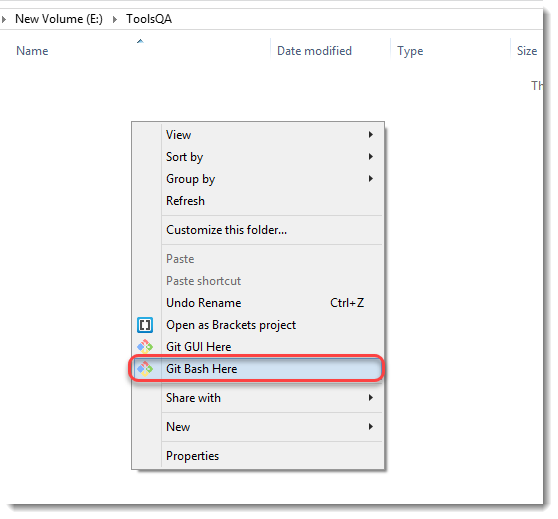Click the Git GUI Here icon
This screenshot has width=558, height=519.
click(x=145, y=346)
